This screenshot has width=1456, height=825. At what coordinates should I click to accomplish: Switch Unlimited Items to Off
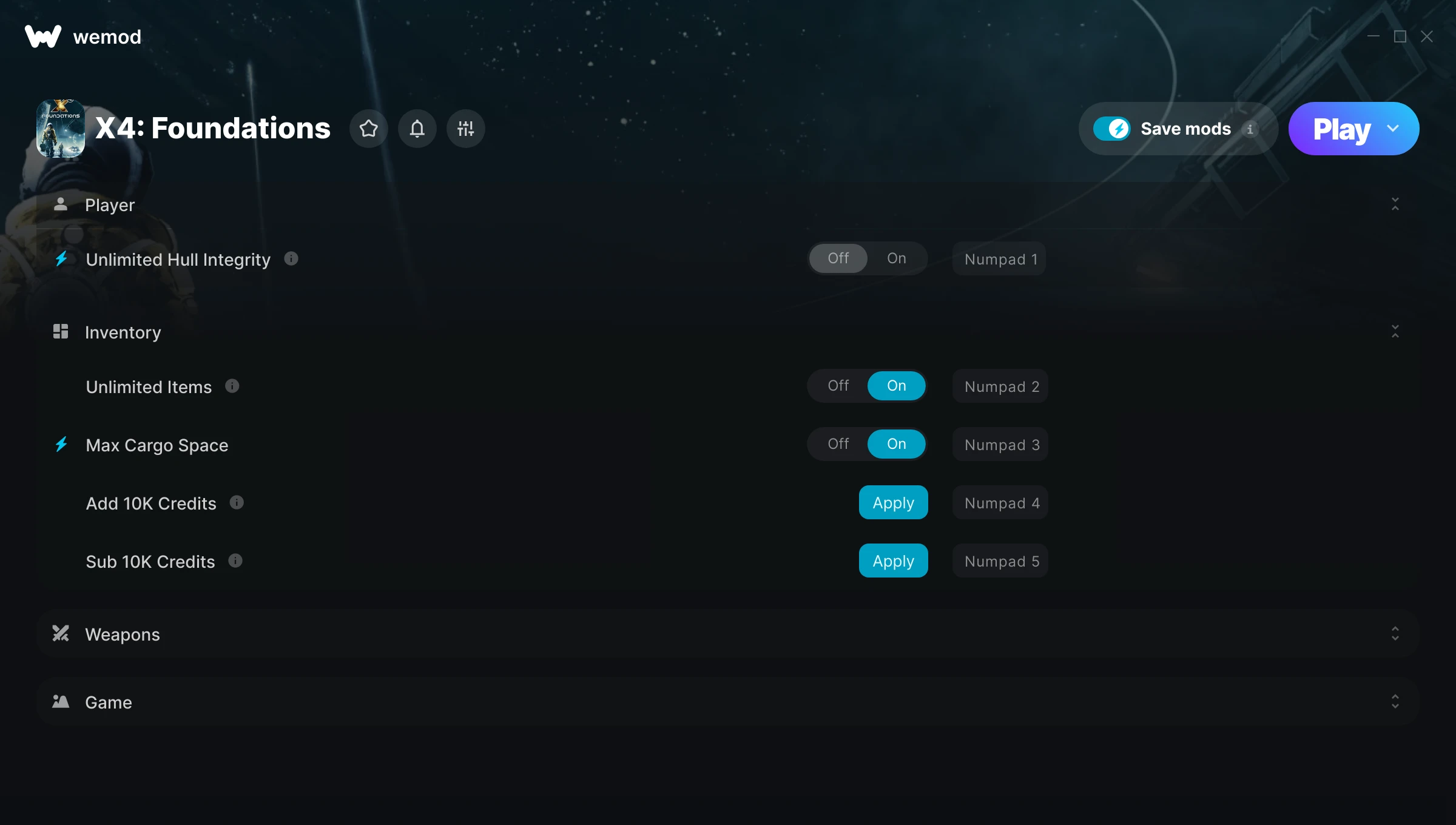pyautogui.click(x=838, y=386)
